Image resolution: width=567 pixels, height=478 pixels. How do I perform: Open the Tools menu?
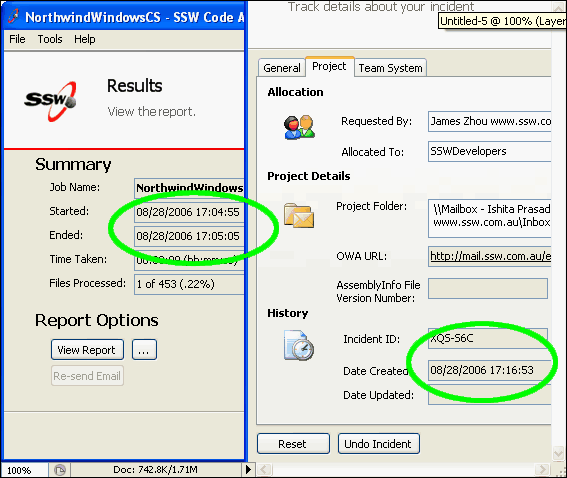[50, 39]
